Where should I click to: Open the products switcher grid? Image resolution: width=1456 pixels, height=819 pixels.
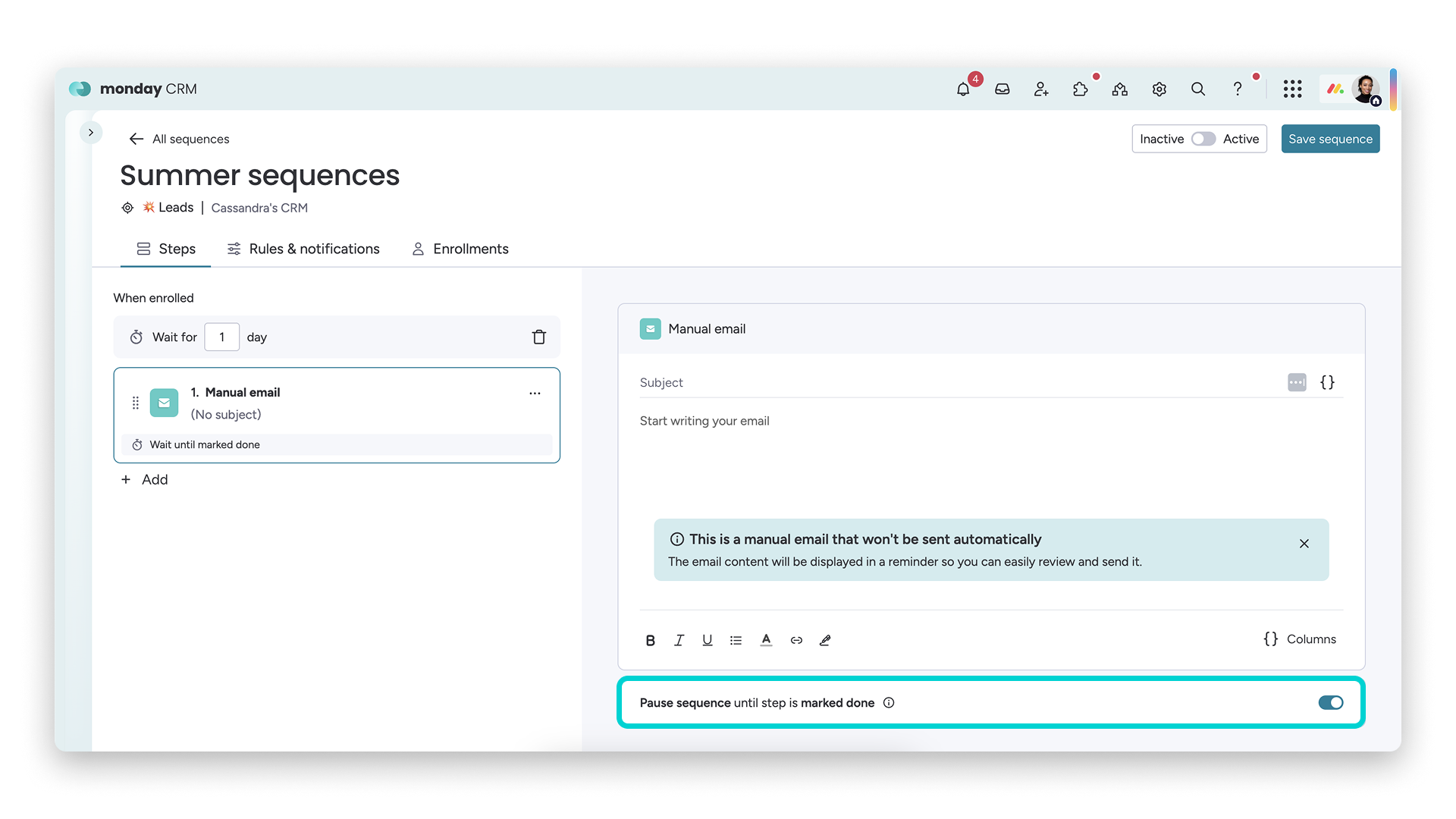click(x=1293, y=89)
